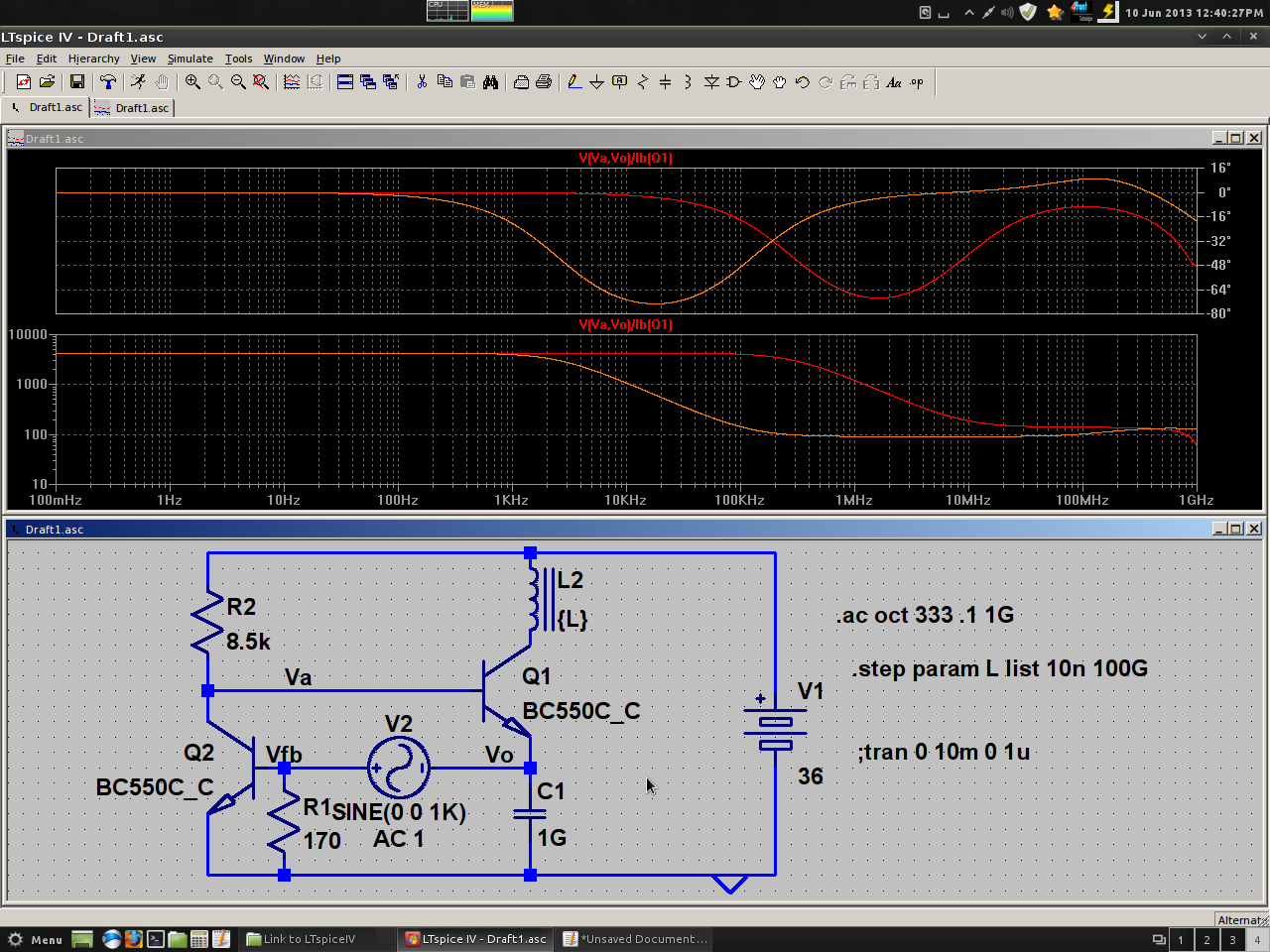Select the Draw Wire pencil tool
The width and height of the screenshot is (1270, 952).
tap(574, 82)
